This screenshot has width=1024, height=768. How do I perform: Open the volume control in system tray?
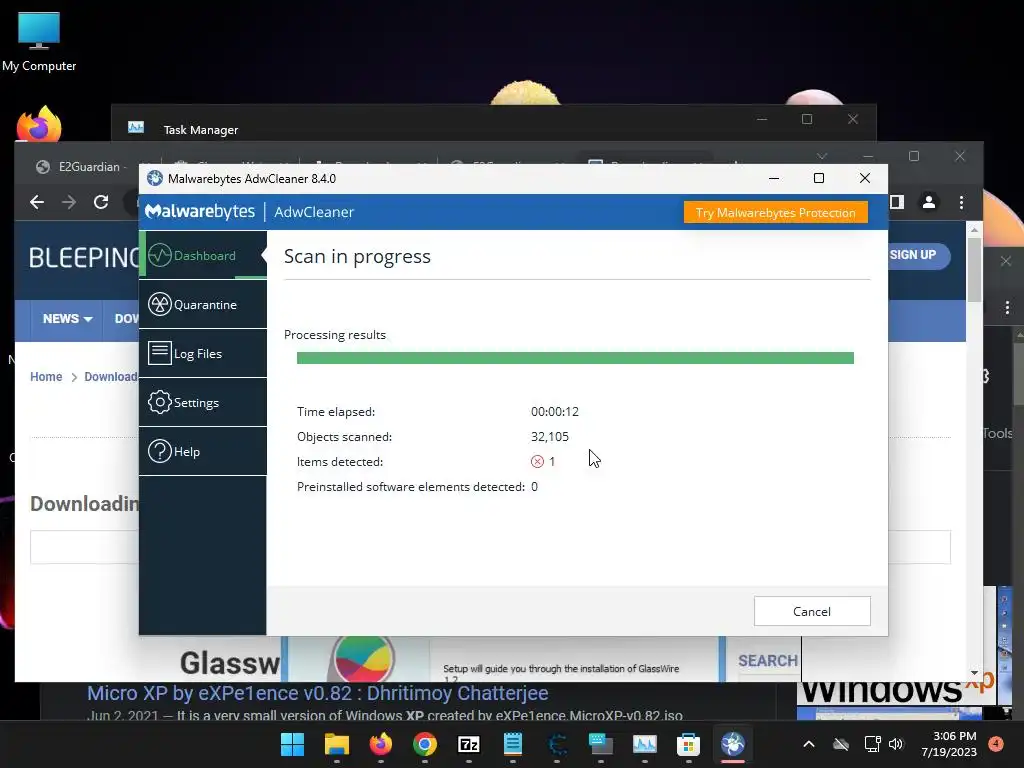click(896, 744)
